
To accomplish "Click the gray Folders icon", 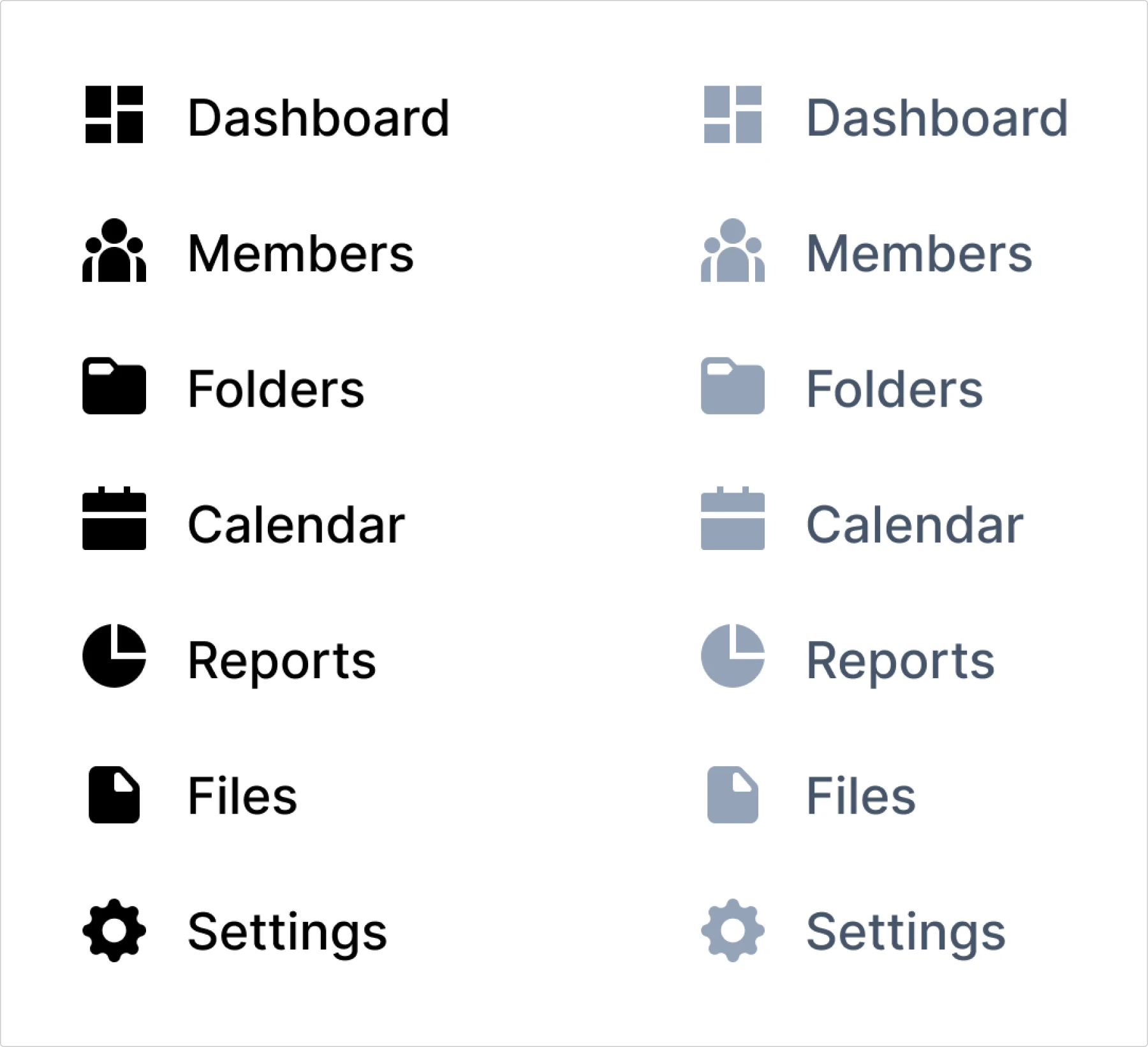I will [x=733, y=386].
